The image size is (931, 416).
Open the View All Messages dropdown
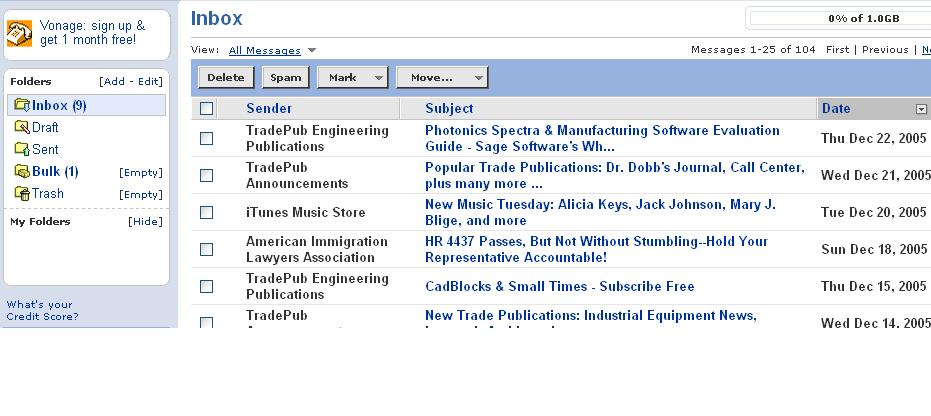pyautogui.click(x=312, y=50)
